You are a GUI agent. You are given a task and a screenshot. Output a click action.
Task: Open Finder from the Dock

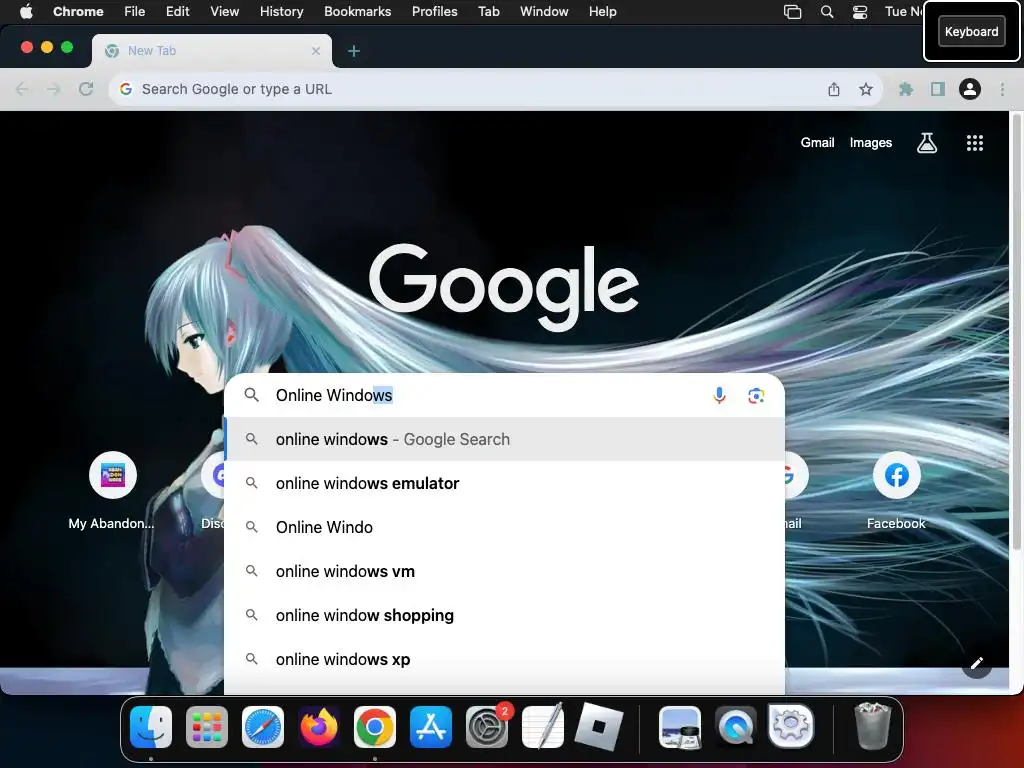click(x=151, y=727)
